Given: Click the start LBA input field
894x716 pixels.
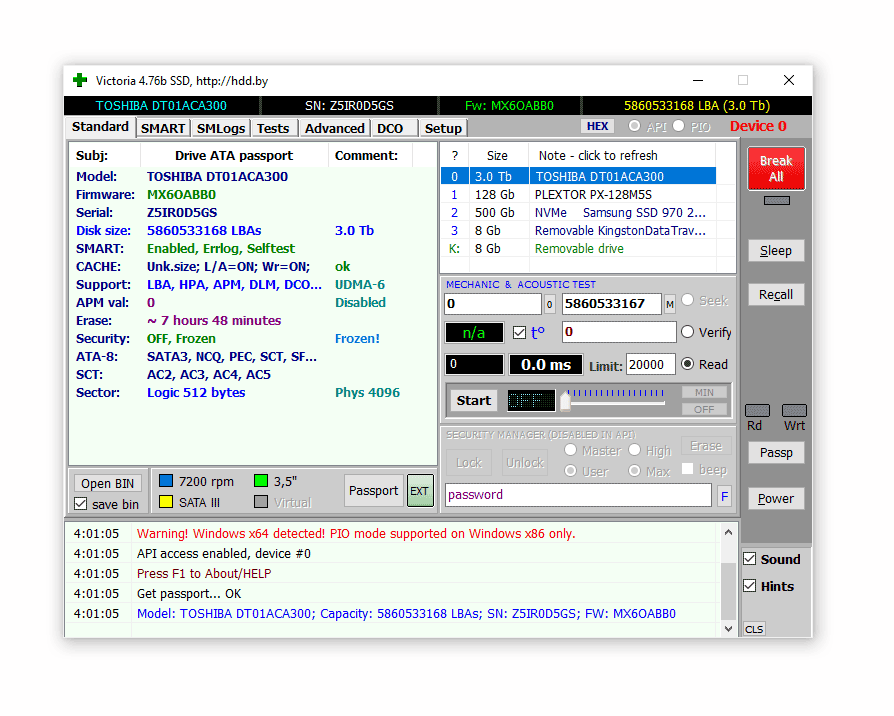Looking at the screenshot, I should [x=493, y=304].
